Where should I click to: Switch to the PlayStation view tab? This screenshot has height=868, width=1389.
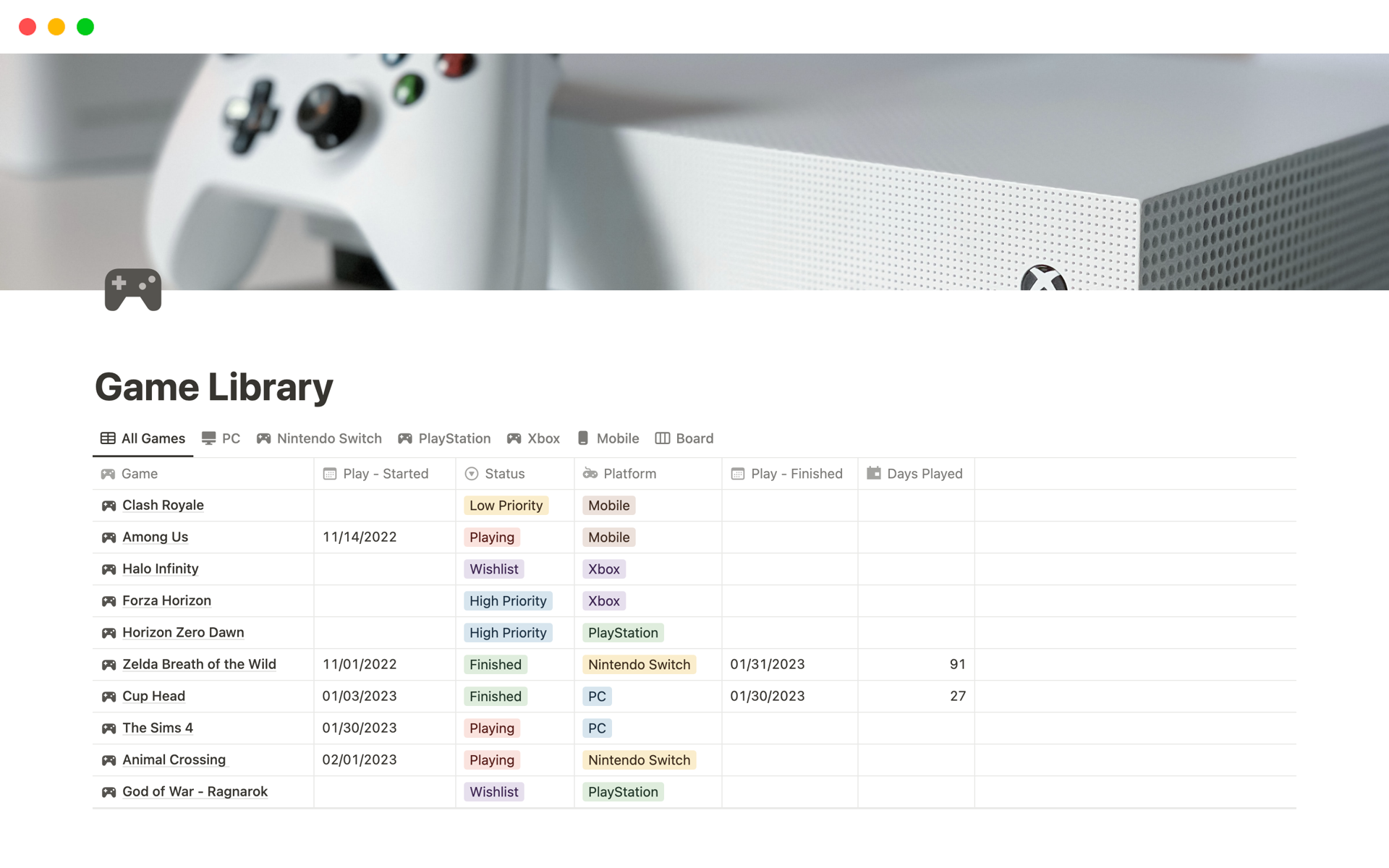(444, 438)
